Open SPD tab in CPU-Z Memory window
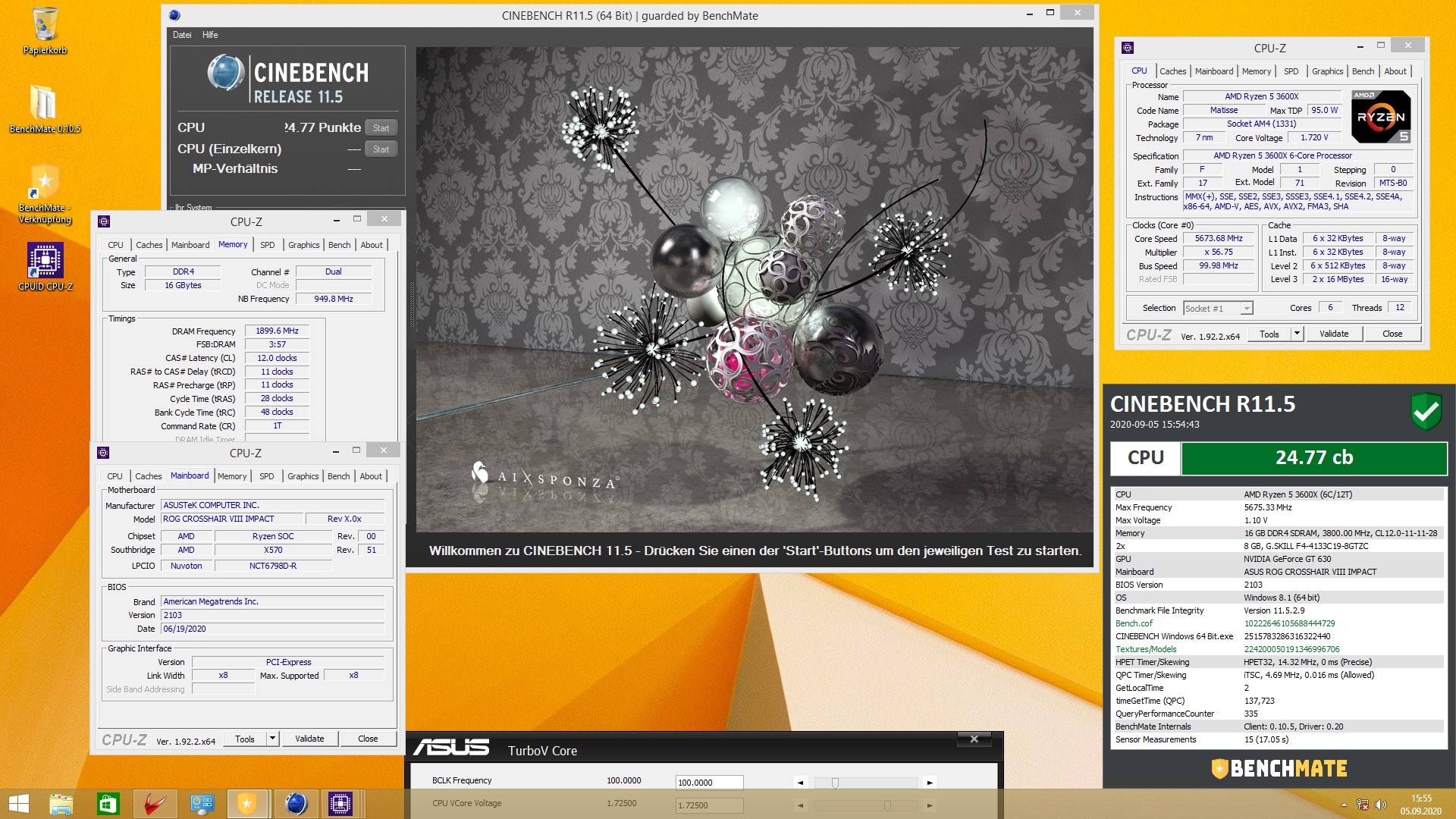The height and width of the screenshot is (819, 1456). (267, 245)
